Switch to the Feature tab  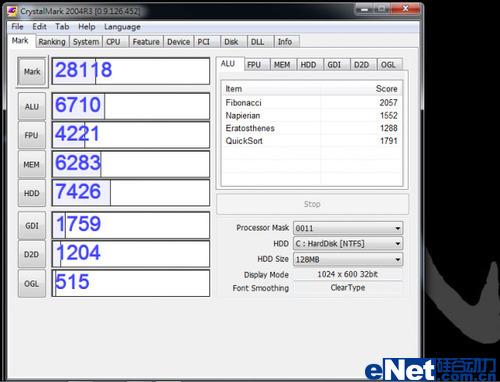146,42
